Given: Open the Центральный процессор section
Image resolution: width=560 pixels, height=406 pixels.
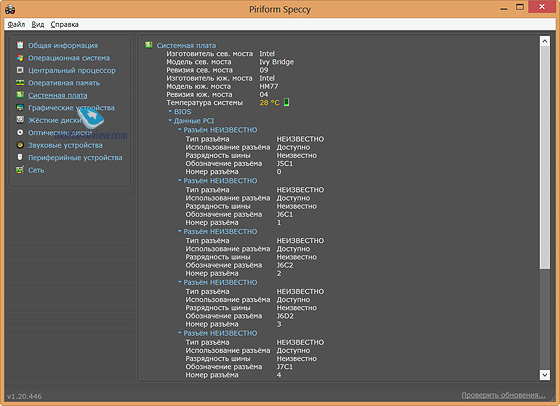Looking at the screenshot, I should click(72, 70).
